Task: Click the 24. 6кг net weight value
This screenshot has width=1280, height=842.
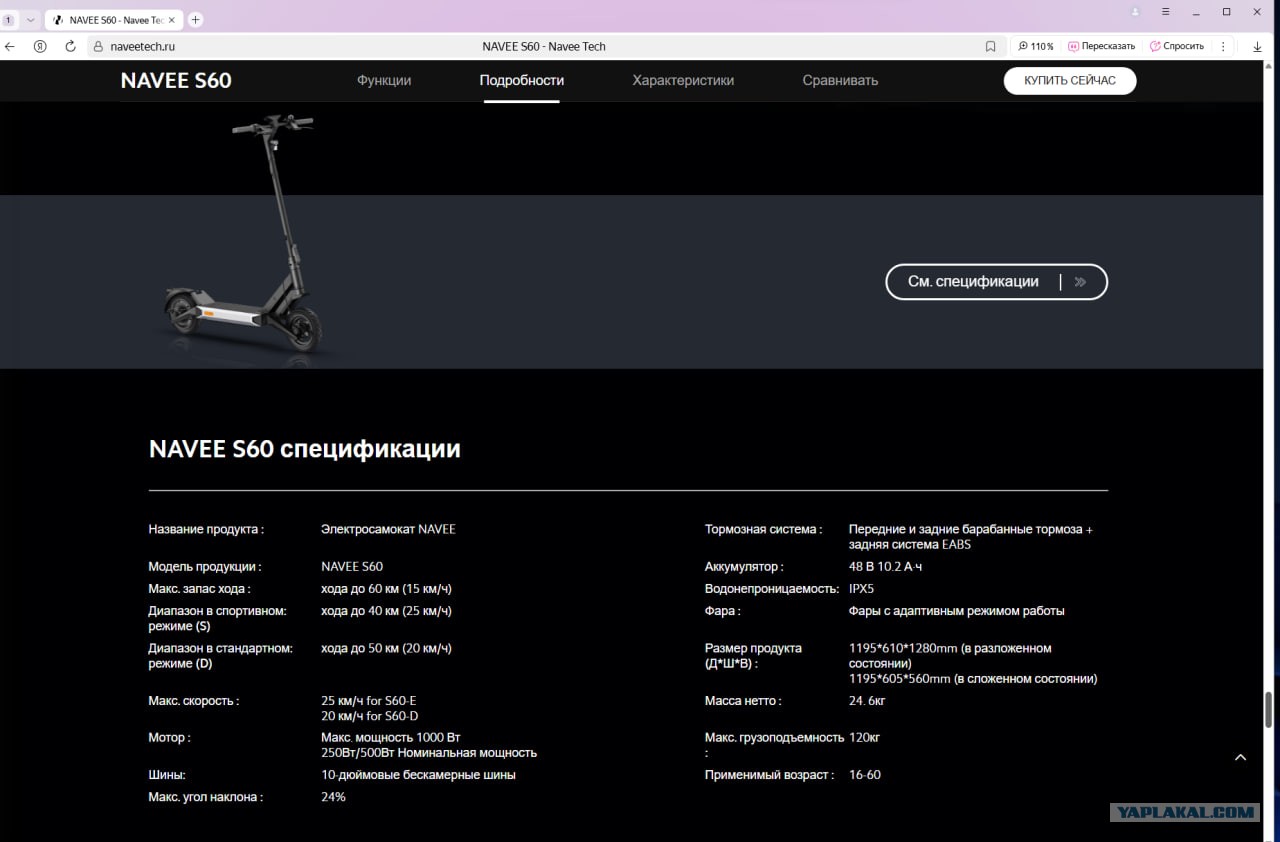Action: tap(867, 701)
